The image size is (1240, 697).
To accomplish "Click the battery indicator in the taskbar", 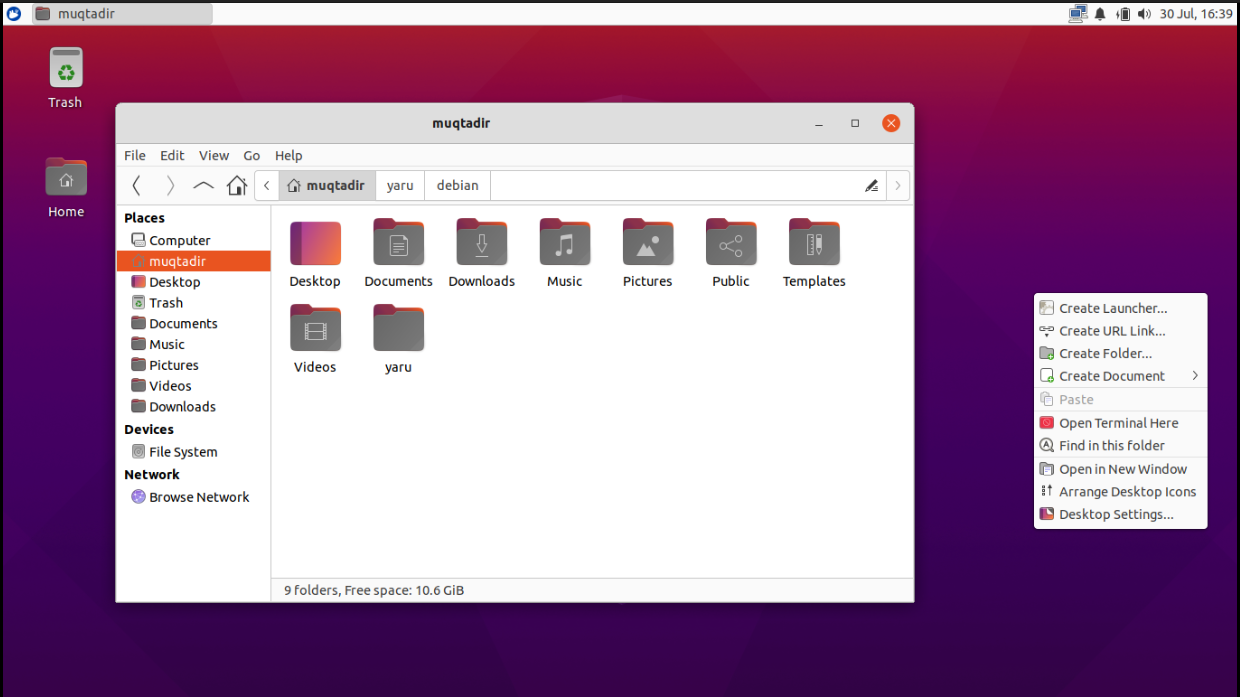I will coord(1125,13).
